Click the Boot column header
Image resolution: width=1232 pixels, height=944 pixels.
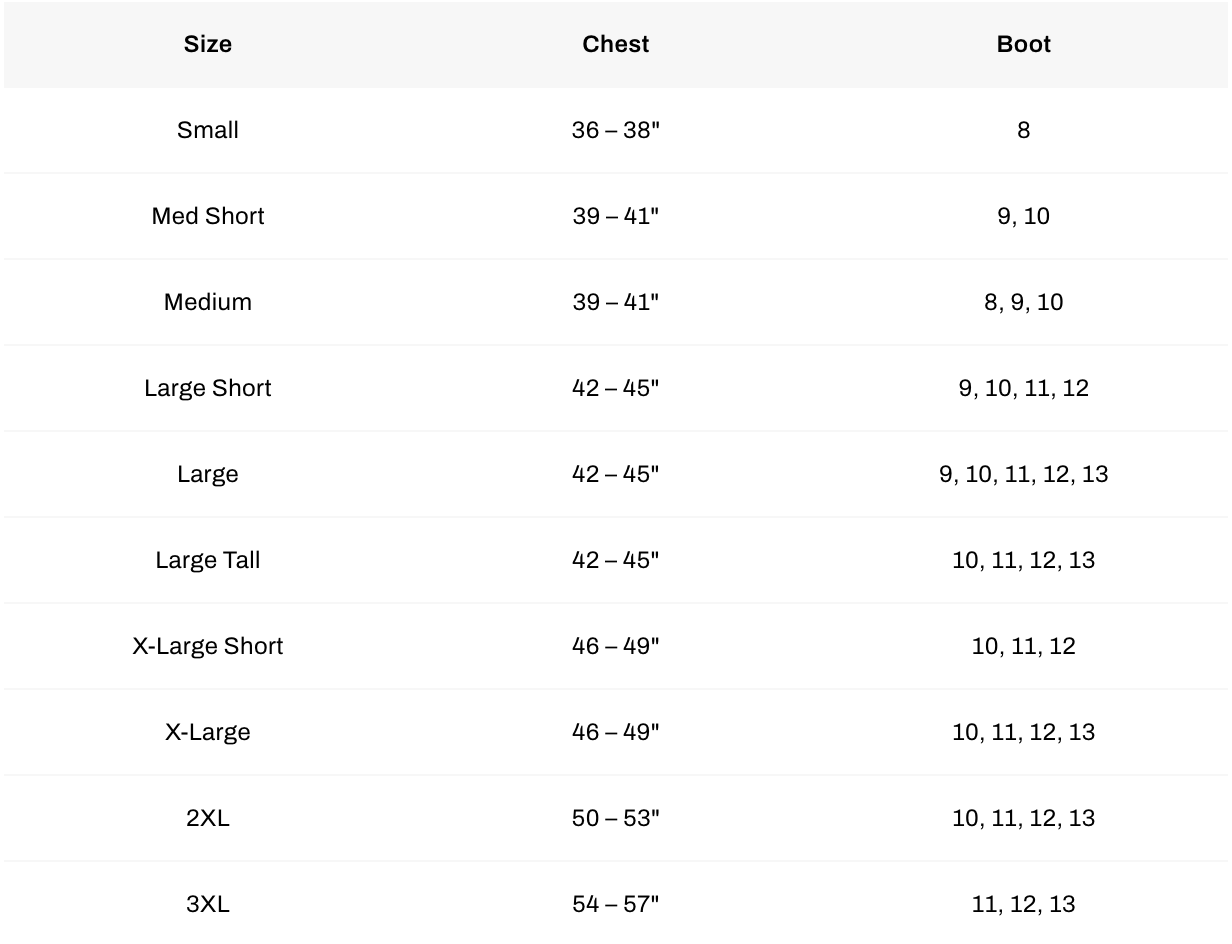(x=1024, y=44)
